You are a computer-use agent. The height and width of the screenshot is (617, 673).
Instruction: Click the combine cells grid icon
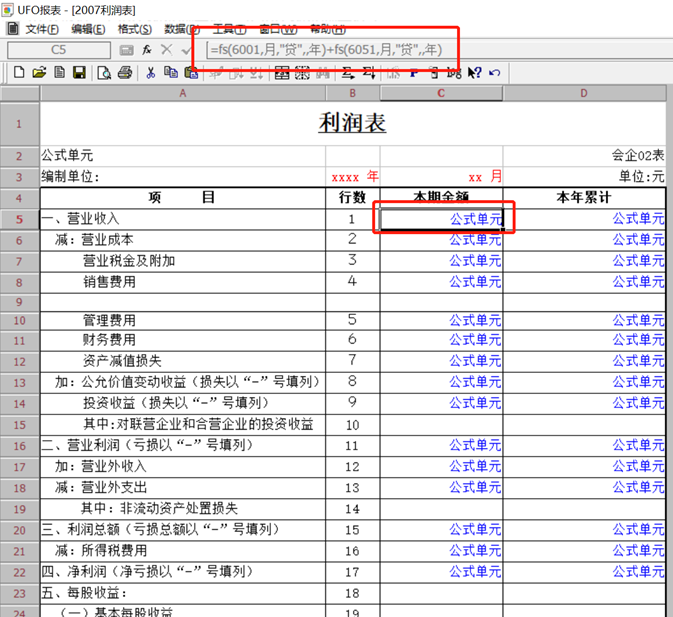click(282, 73)
